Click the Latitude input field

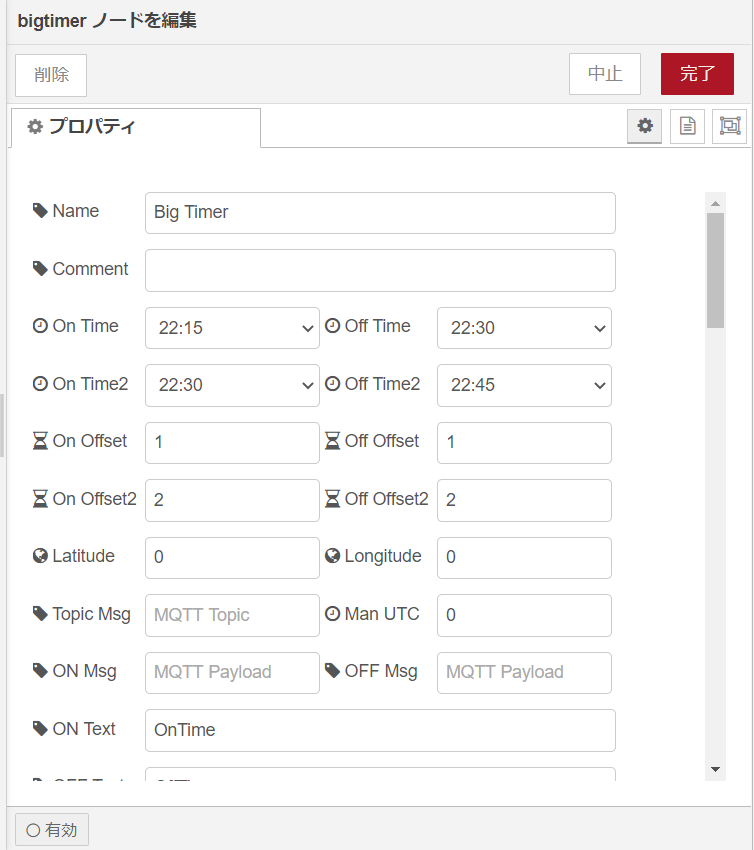(232, 558)
